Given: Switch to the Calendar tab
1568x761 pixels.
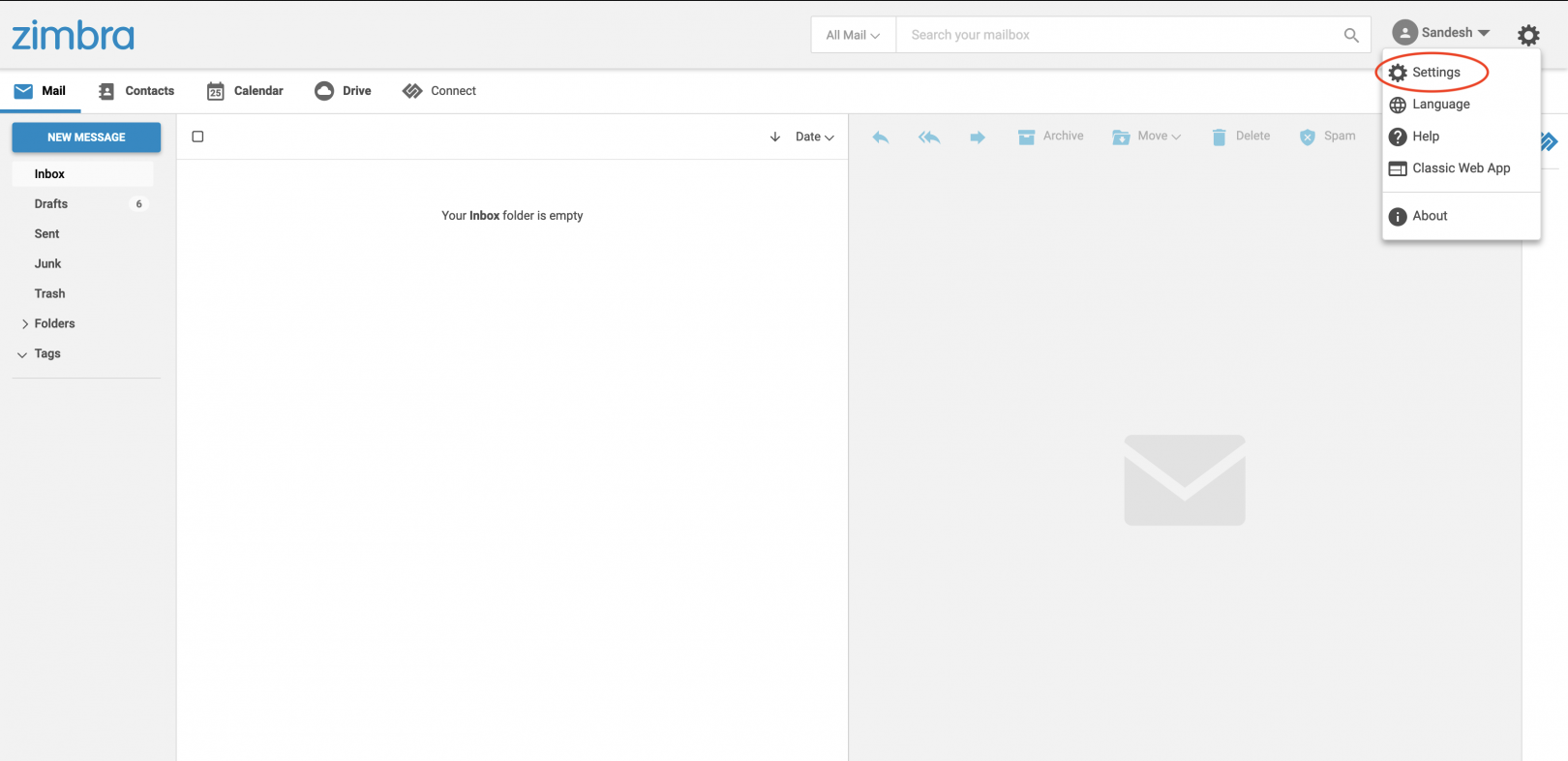Looking at the screenshot, I should tap(245, 91).
